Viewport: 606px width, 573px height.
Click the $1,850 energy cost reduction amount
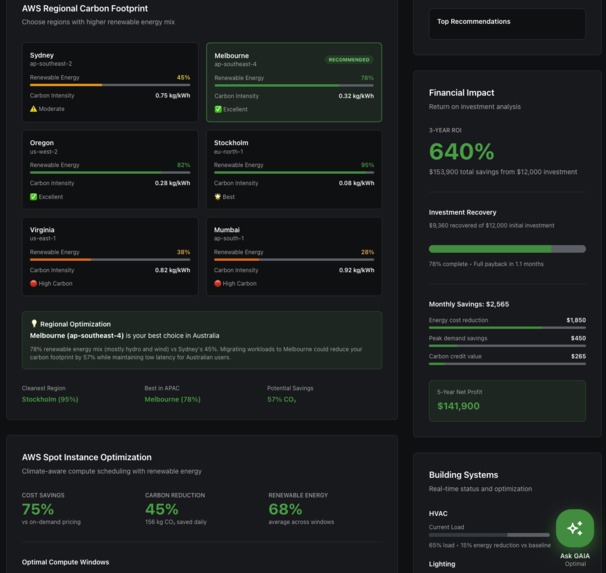click(x=576, y=320)
